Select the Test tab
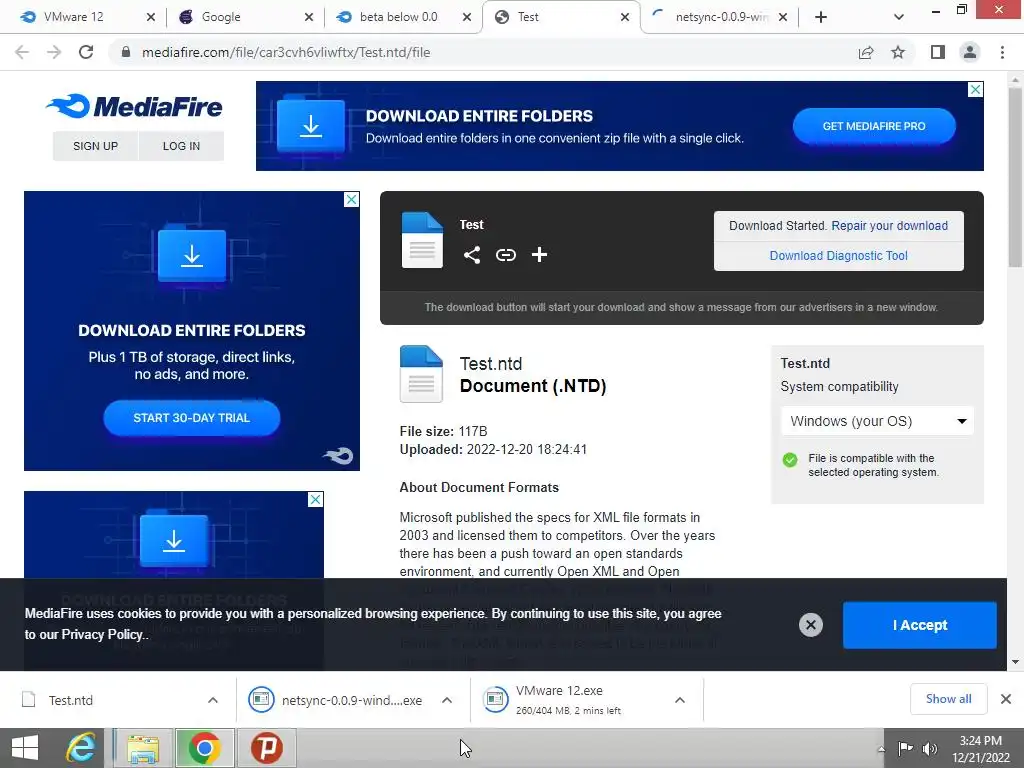This screenshot has width=1024, height=768. point(528,17)
